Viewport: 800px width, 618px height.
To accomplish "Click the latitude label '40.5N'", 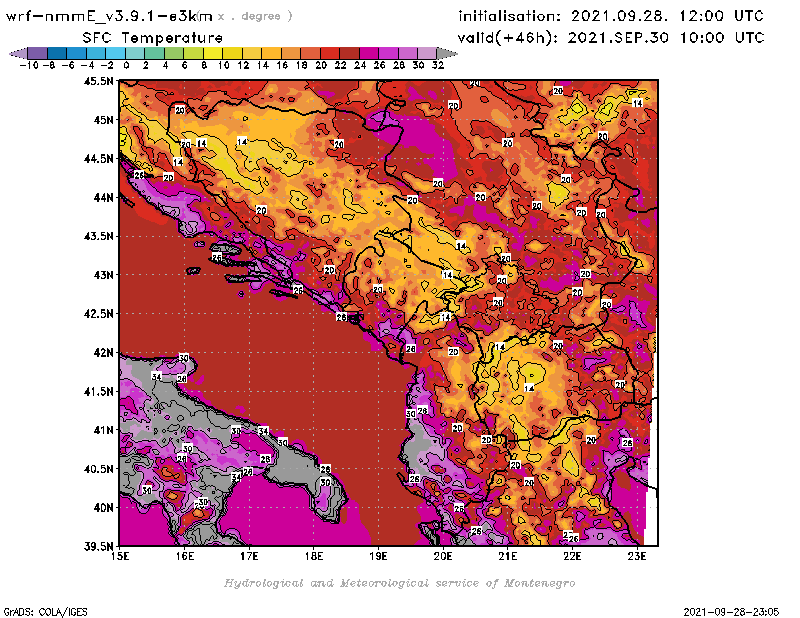I will pos(98,469).
